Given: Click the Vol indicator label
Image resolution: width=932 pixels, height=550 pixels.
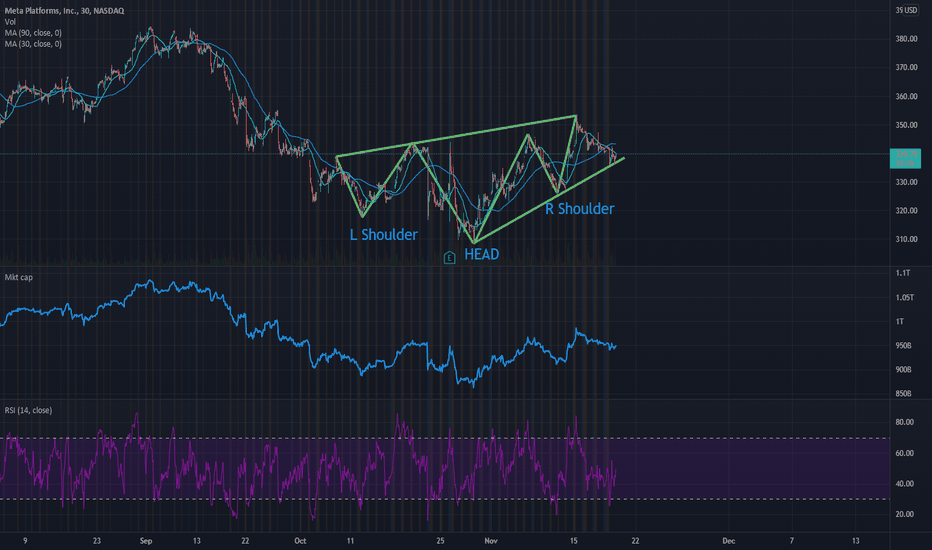Looking at the screenshot, I should click(x=10, y=22).
